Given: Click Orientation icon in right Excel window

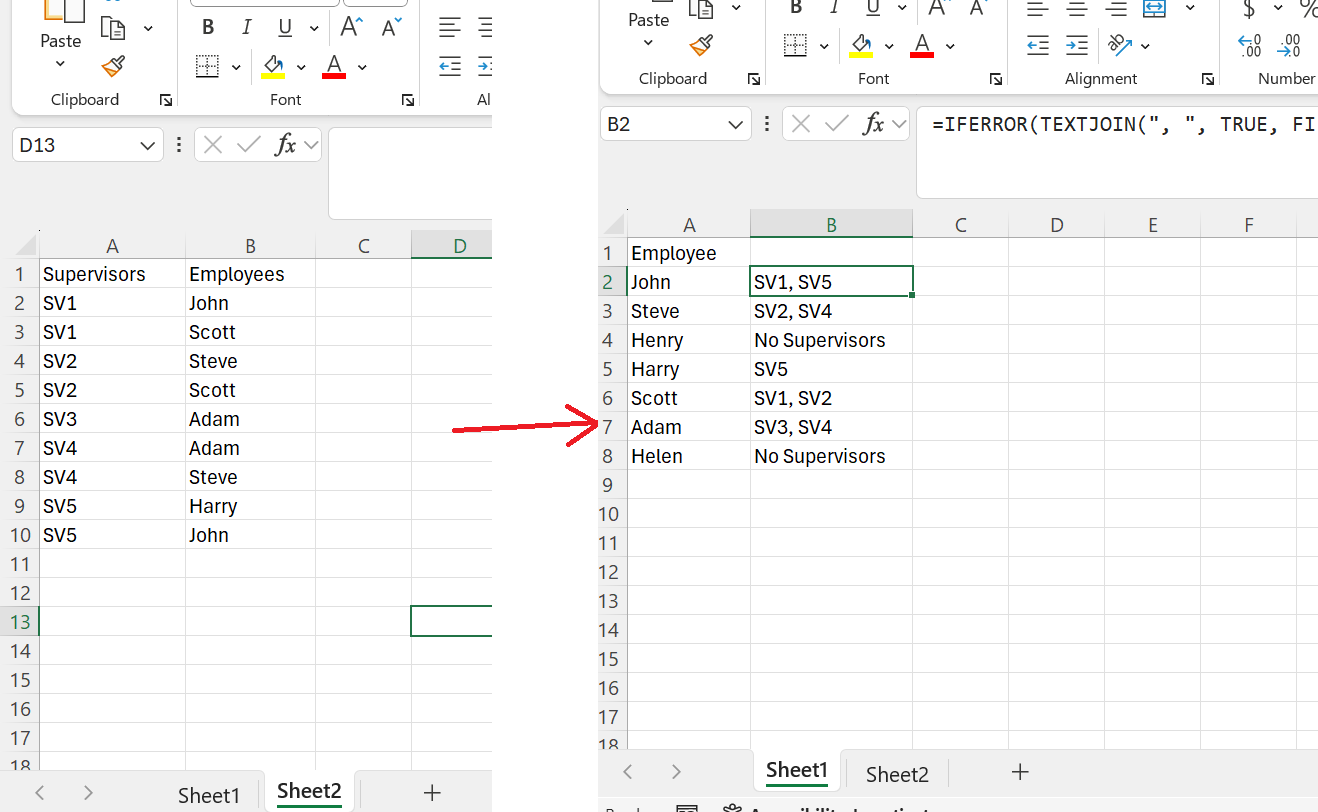Looking at the screenshot, I should coord(1120,46).
